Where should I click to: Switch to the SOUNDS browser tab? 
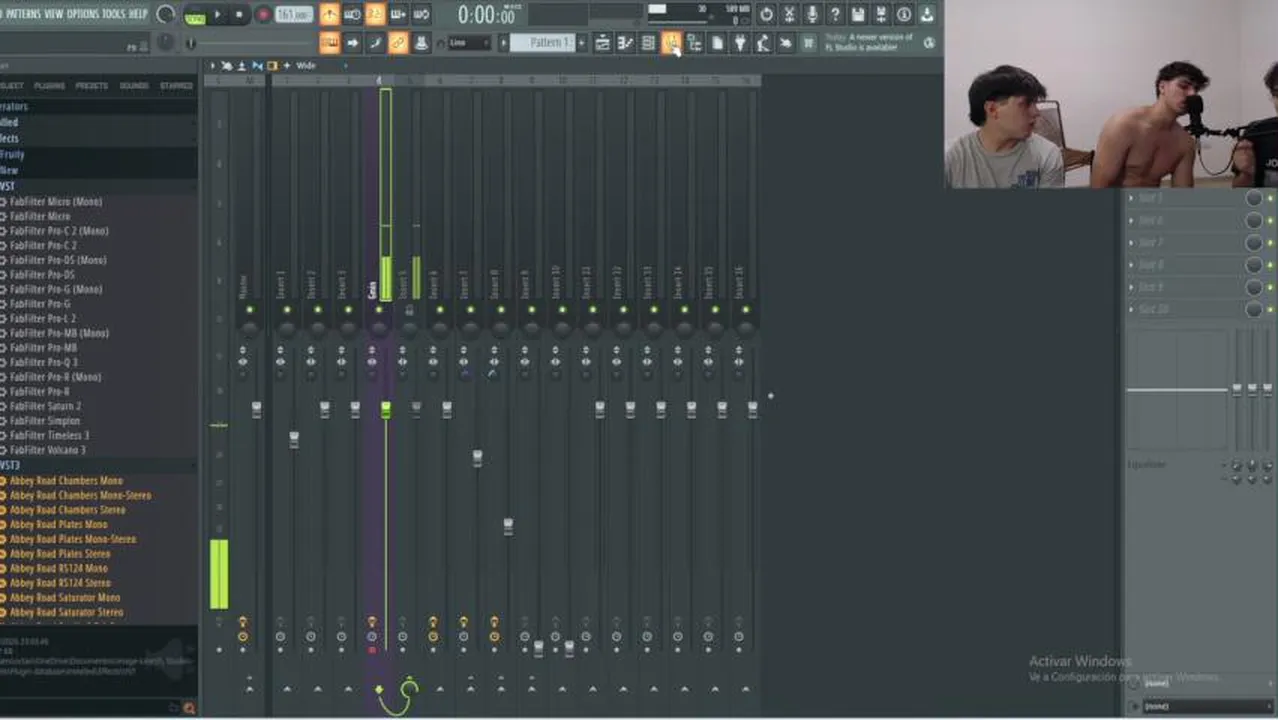134,86
